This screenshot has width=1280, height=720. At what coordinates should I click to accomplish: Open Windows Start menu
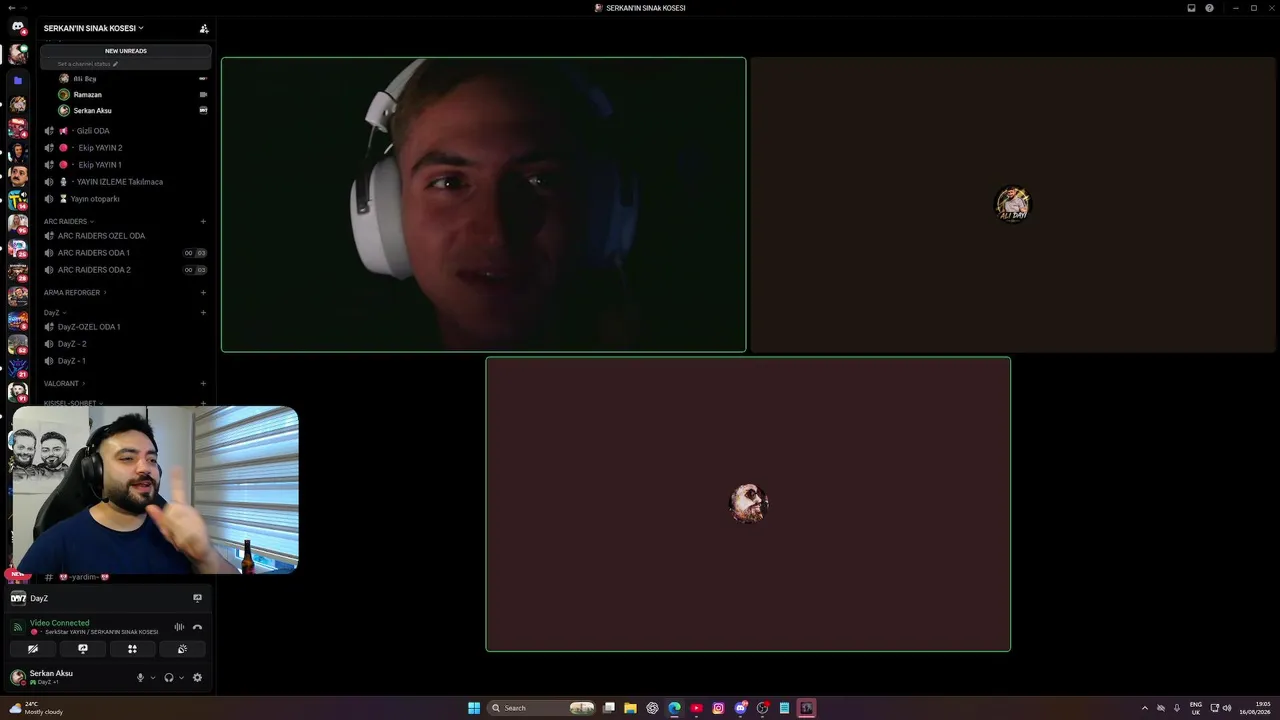(474, 708)
